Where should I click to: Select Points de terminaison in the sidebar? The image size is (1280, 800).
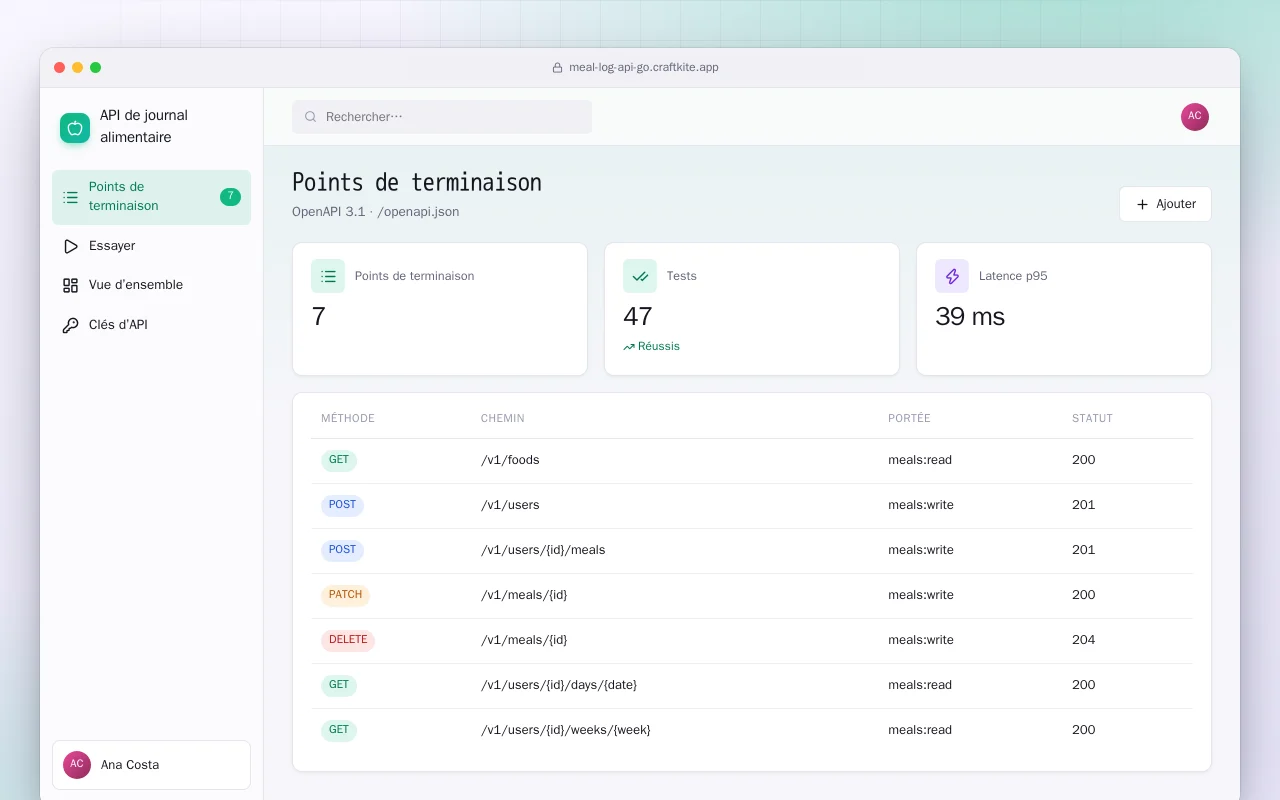click(x=151, y=197)
